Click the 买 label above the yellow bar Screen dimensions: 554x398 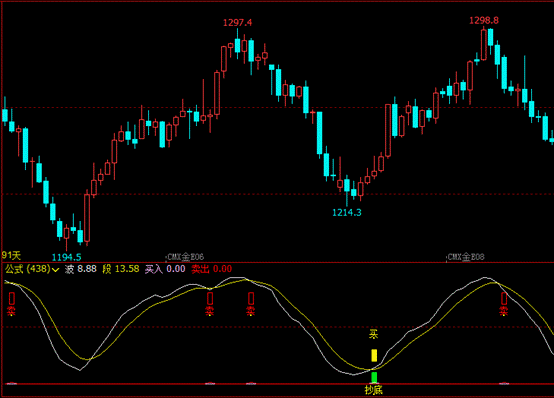373,334
